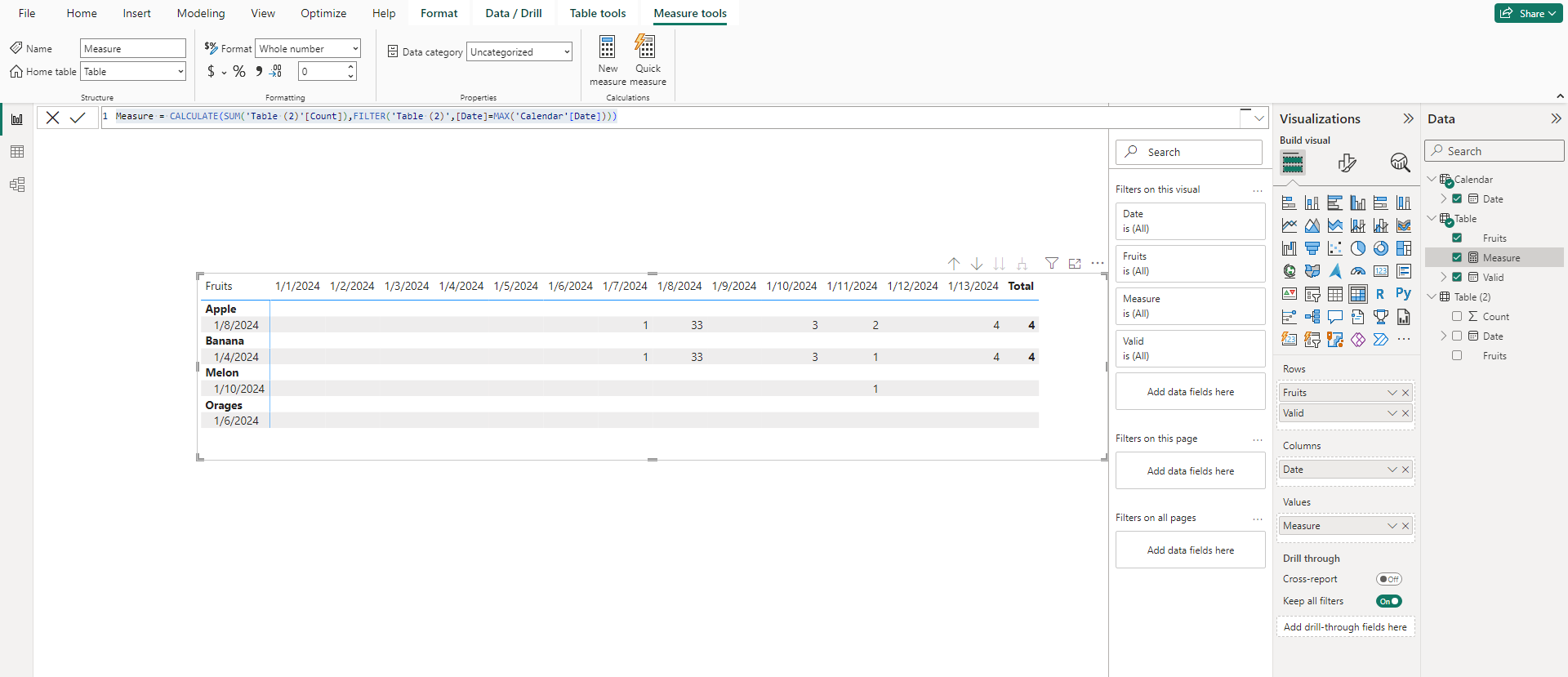Collapse the Table (2) tree node
Viewport: 1568px width, 677px height.
[1432, 296]
